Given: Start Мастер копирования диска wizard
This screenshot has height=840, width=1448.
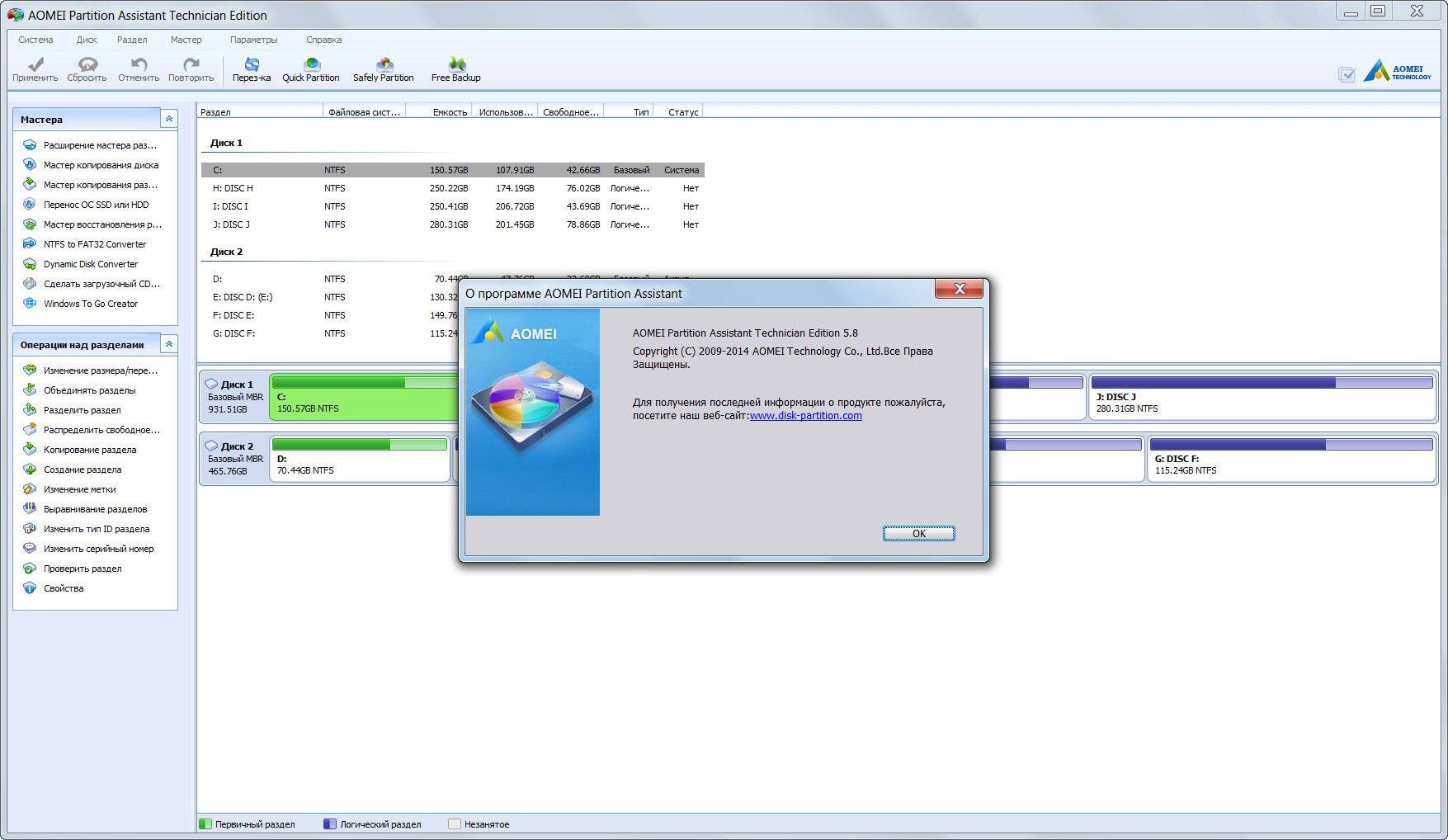Looking at the screenshot, I should pyautogui.click(x=91, y=165).
